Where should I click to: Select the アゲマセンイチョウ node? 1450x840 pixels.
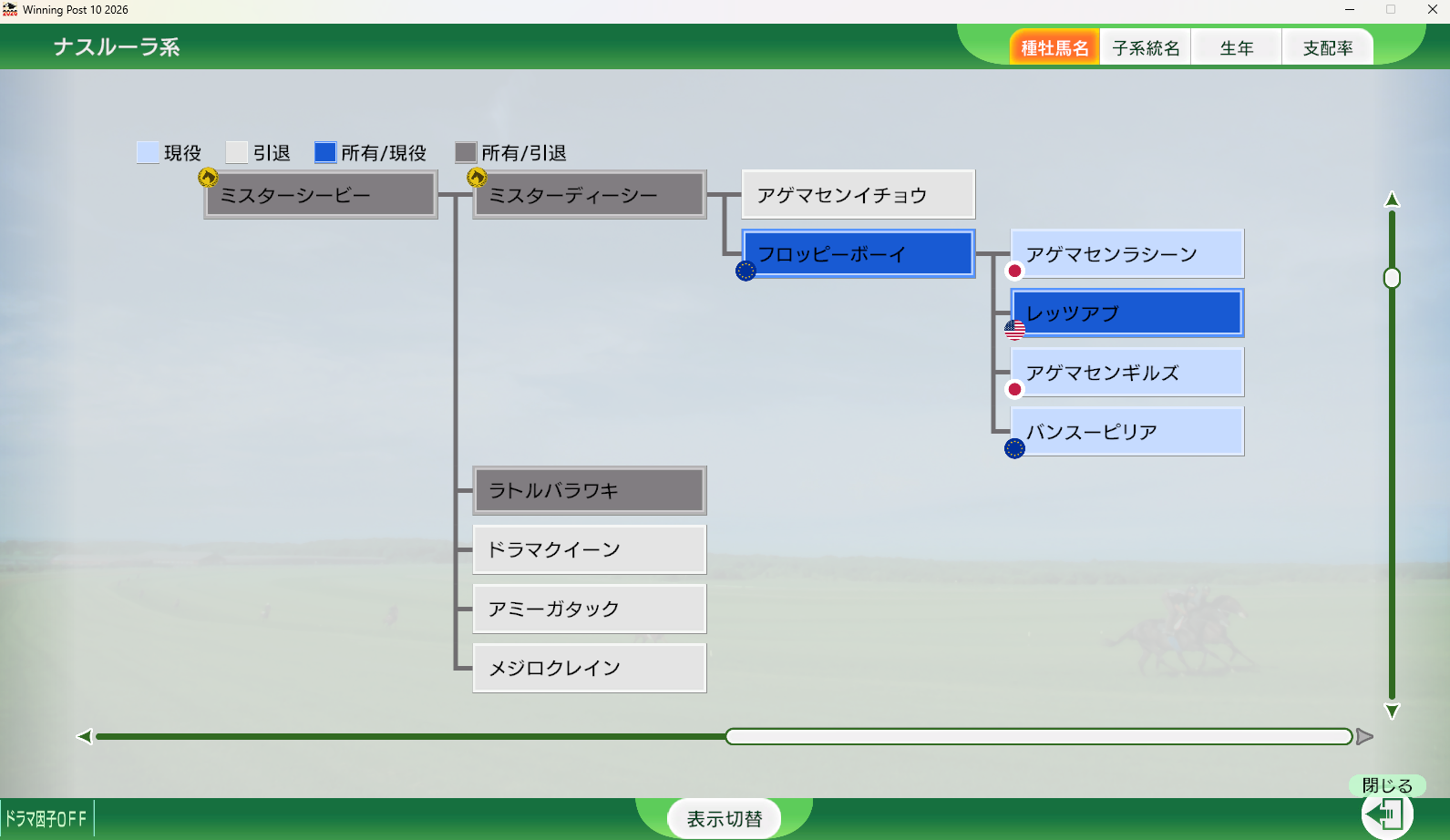point(859,194)
